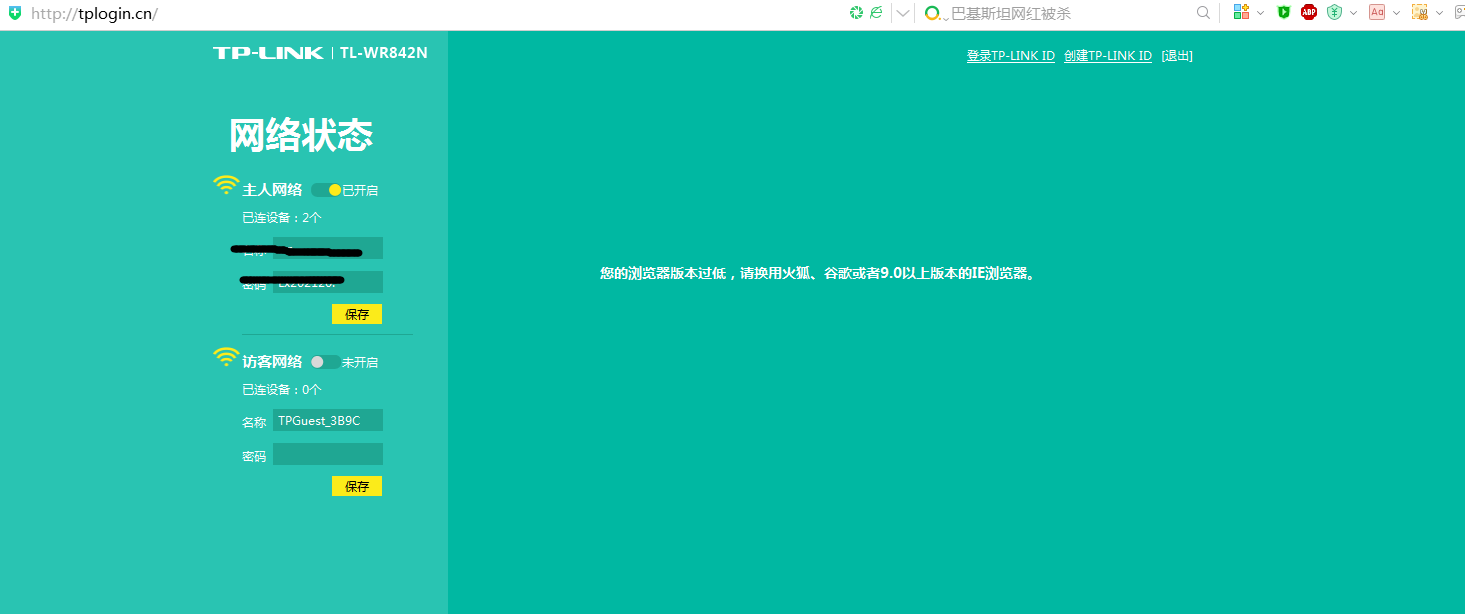Image resolution: width=1465 pixels, height=614 pixels.
Task: Open the 登录TP-LINK ID link
Action: (1010, 55)
